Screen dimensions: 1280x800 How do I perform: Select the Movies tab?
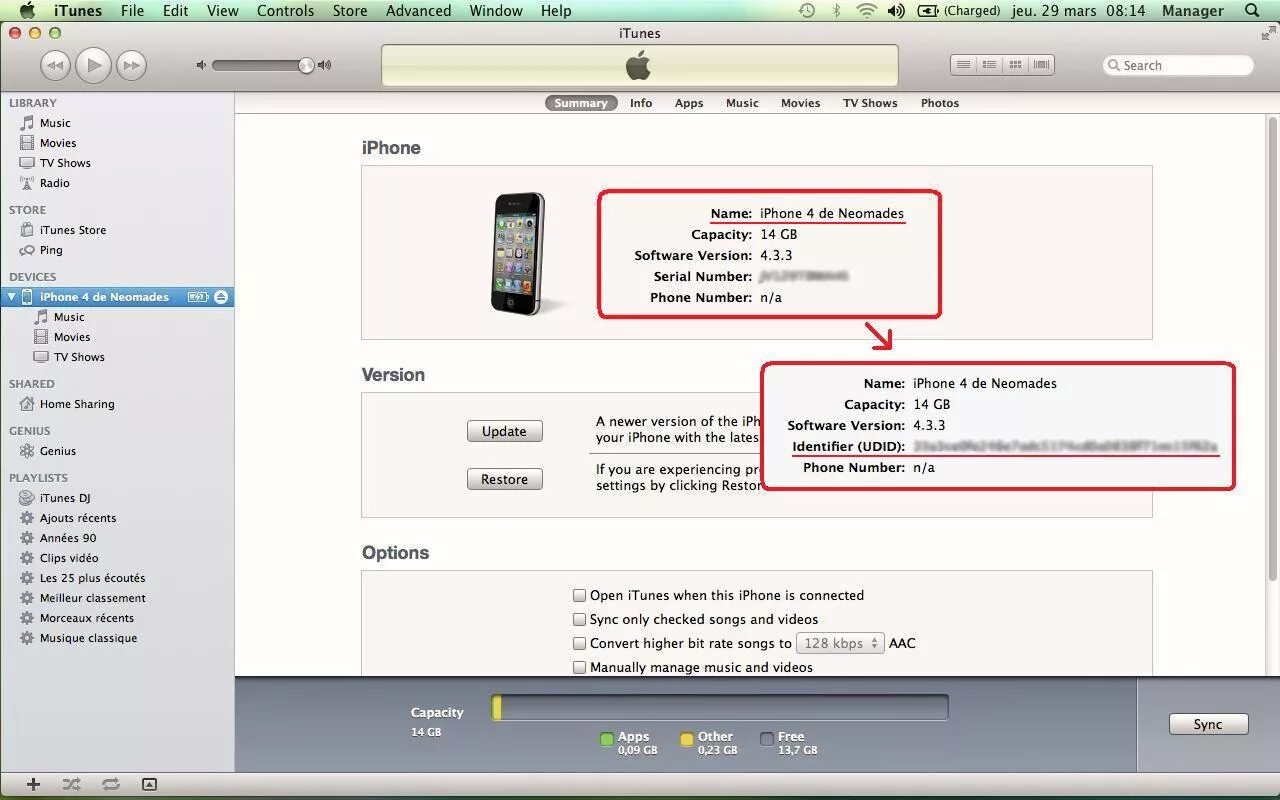point(800,103)
